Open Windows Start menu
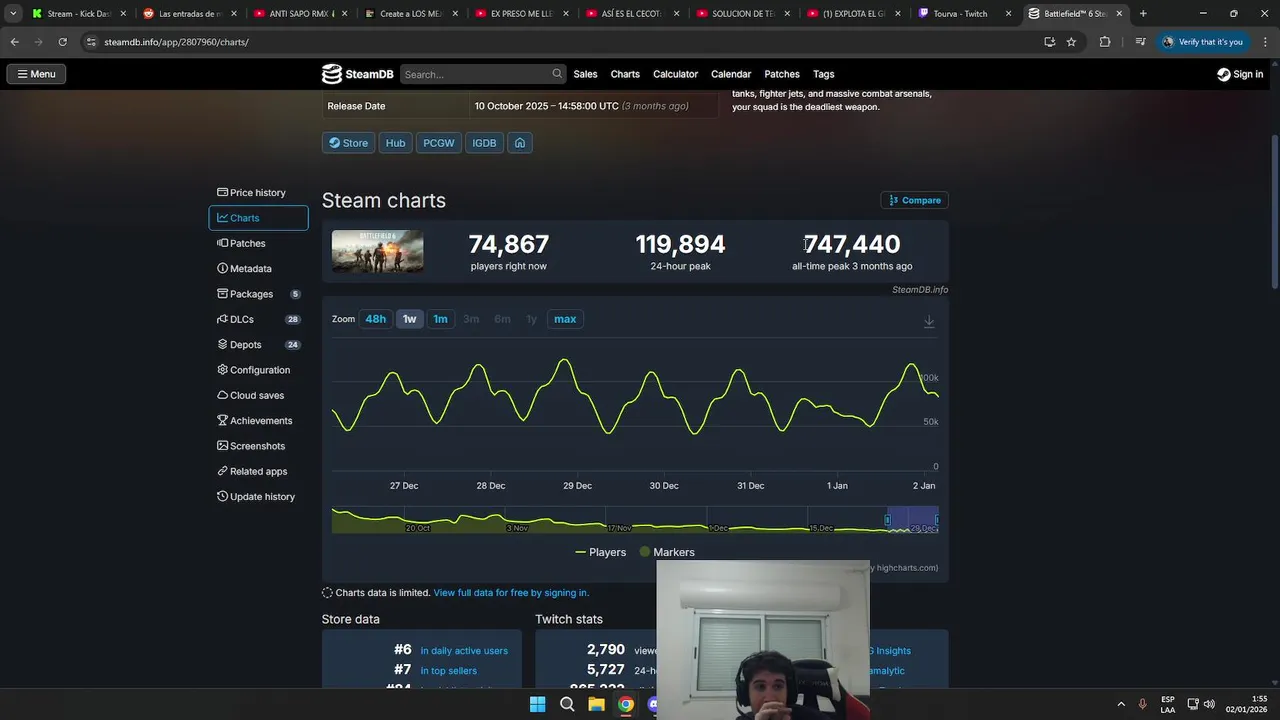 pos(537,704)
